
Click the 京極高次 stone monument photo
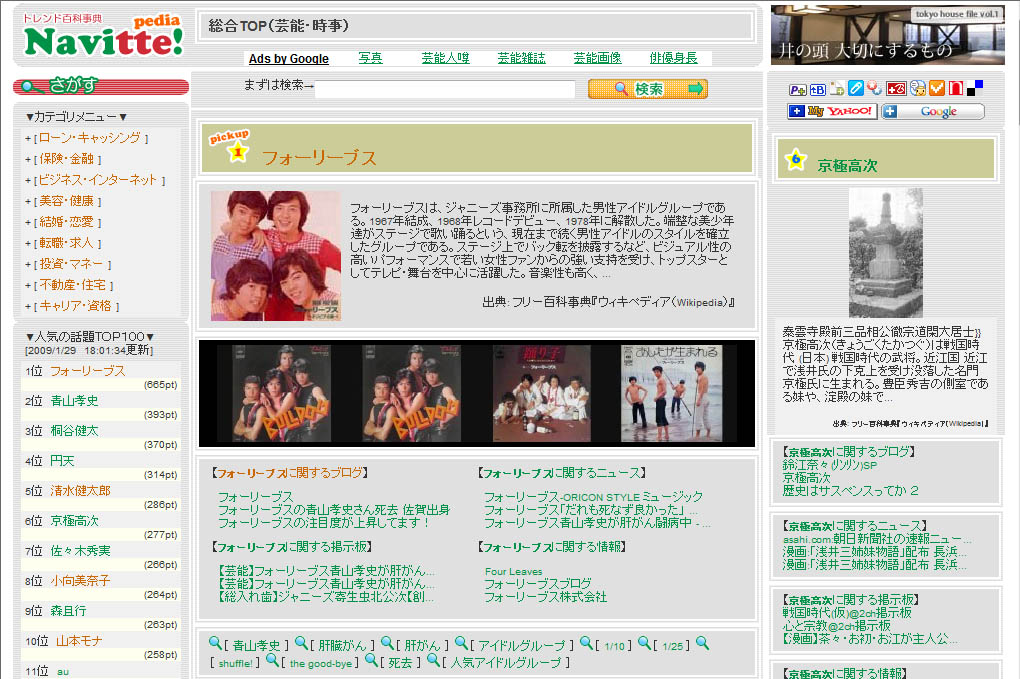pos(885,252)
